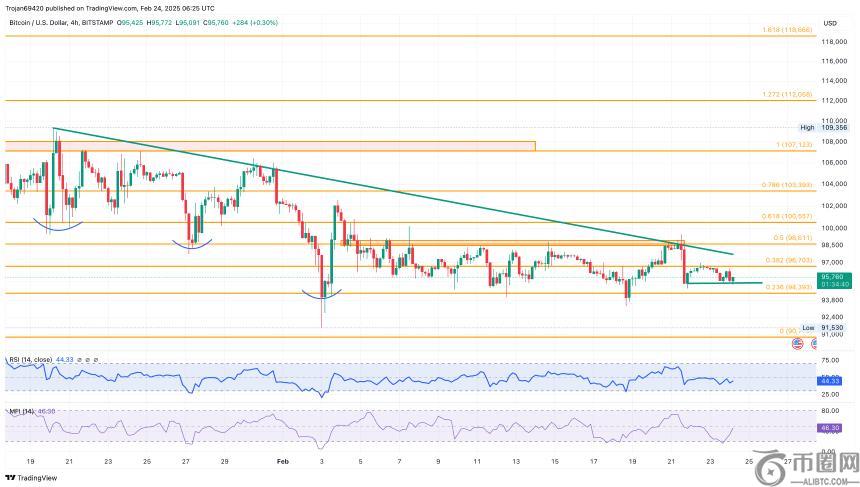Click the RSI value tag 44.33 on axis
The image size is (860, 487).
(830, 381)
